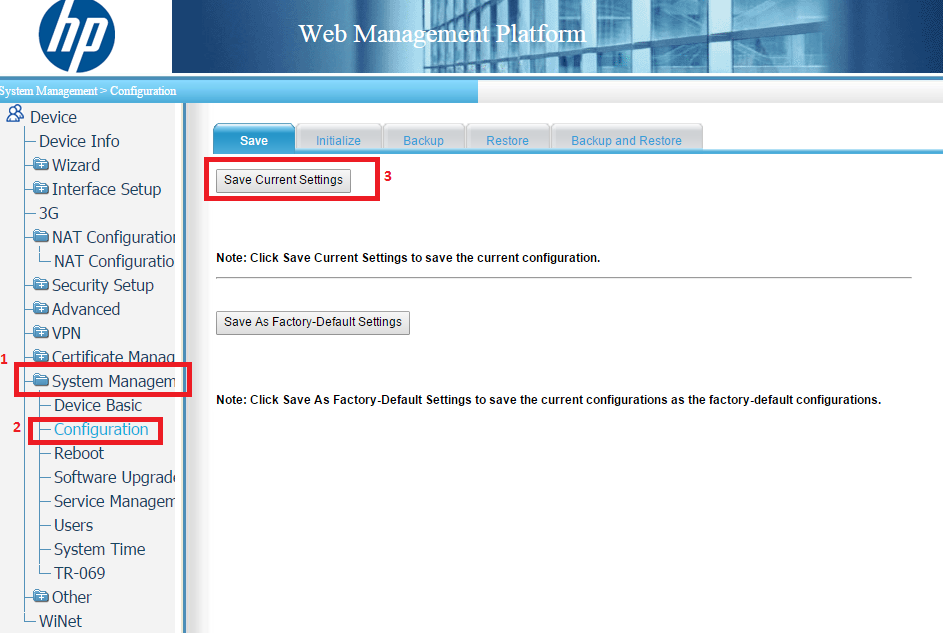
Task: Open the Backup tab
Action: click(423, 141)
